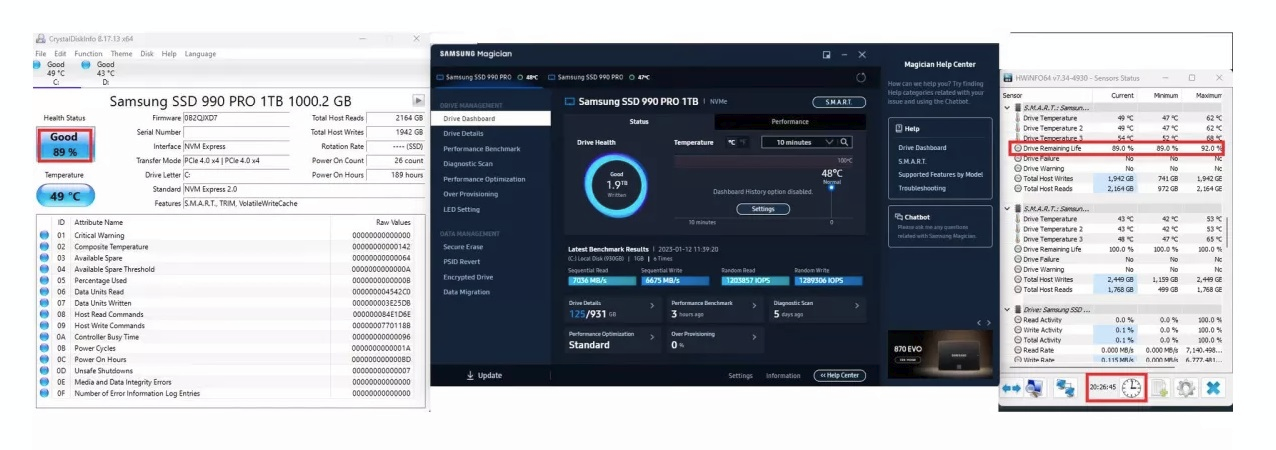Click the Critical Warning attribute status icon
This screenshot has width=1276, height=450.
point(44,235)
